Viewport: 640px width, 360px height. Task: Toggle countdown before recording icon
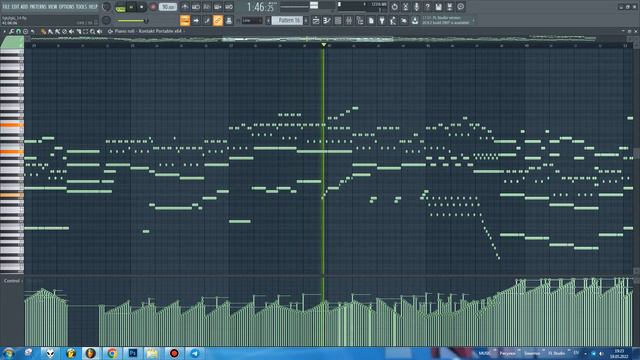pyautogui.click(x=207, y=7)
